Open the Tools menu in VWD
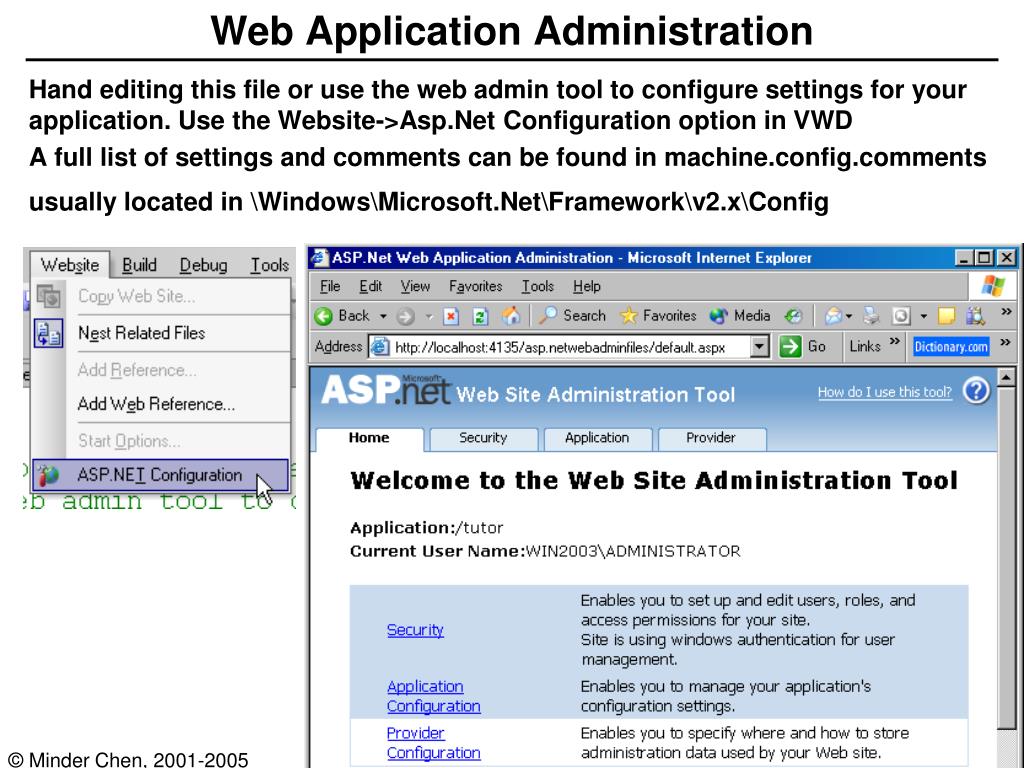 (x=270, y=265)
